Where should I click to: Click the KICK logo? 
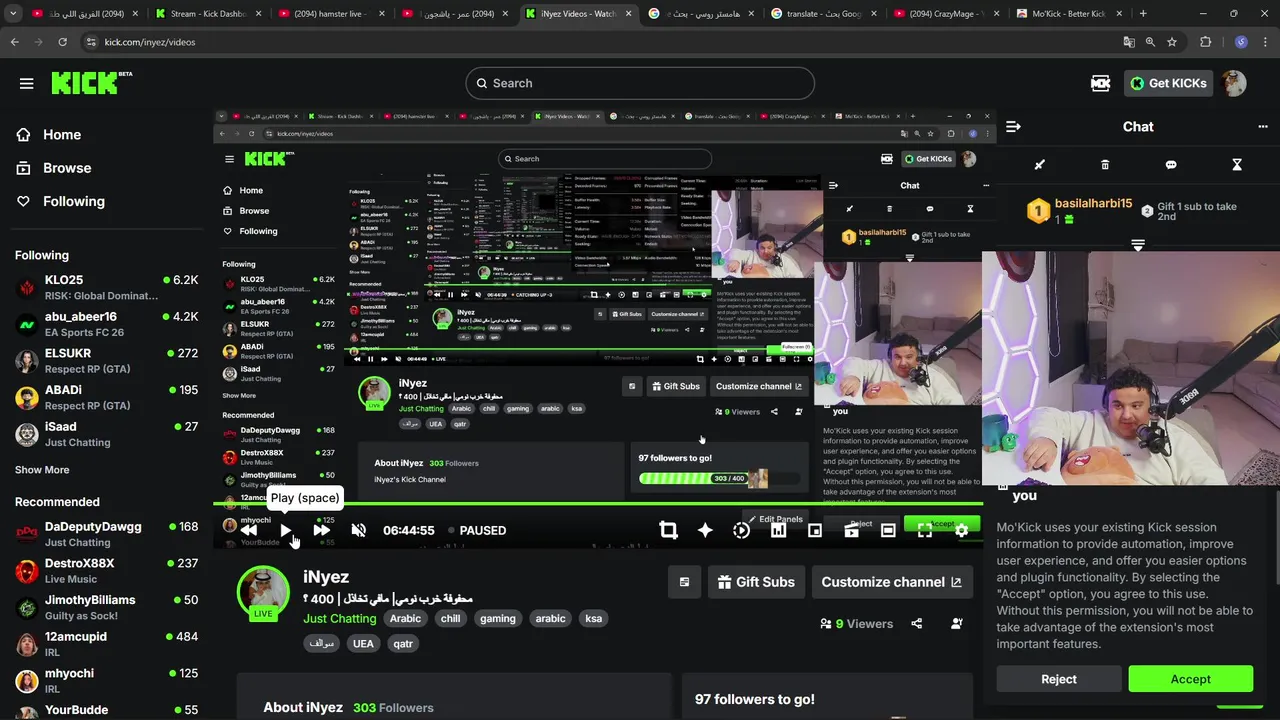pyautogui.click(x=91, y=83)
